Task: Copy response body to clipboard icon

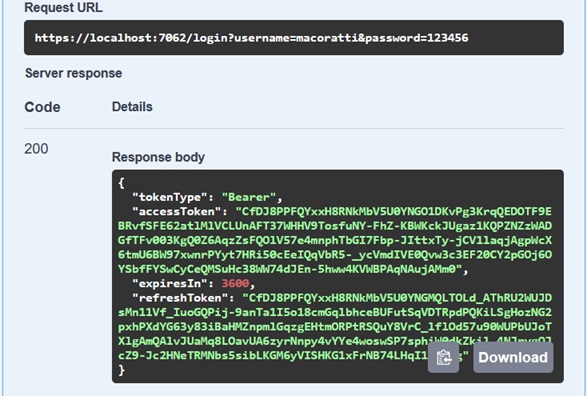Action: (443, 357)
